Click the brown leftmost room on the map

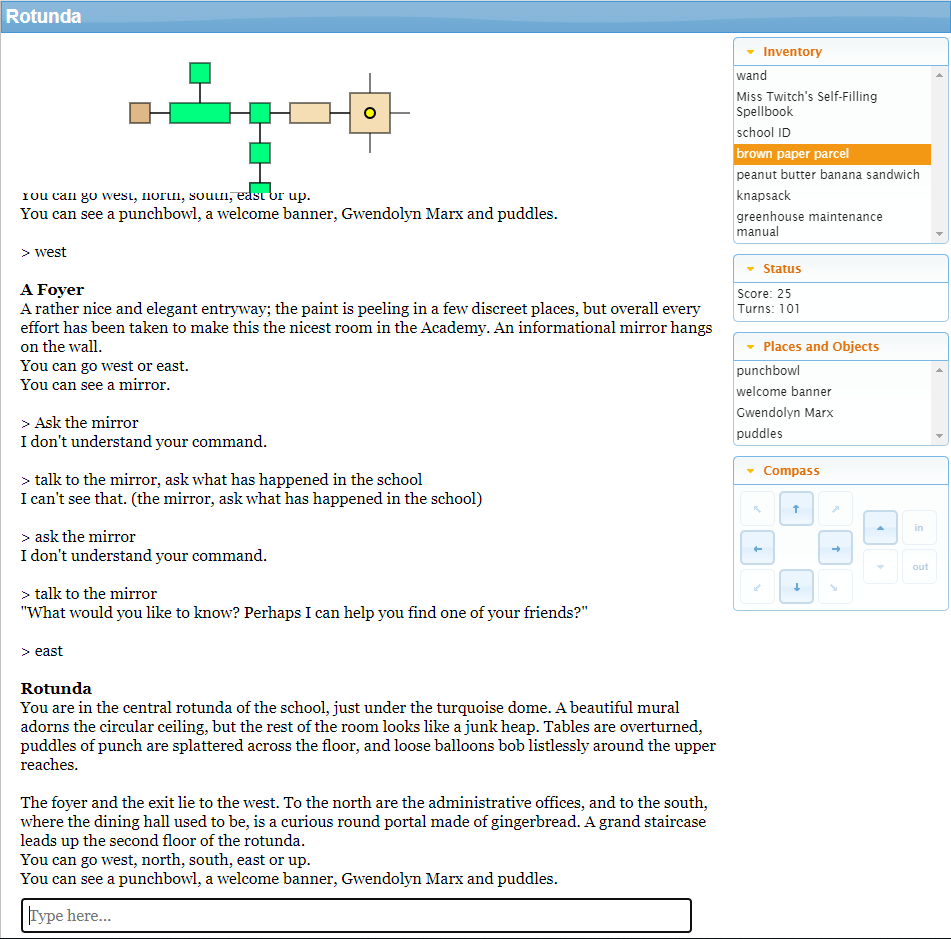click(x=140, y=113)
